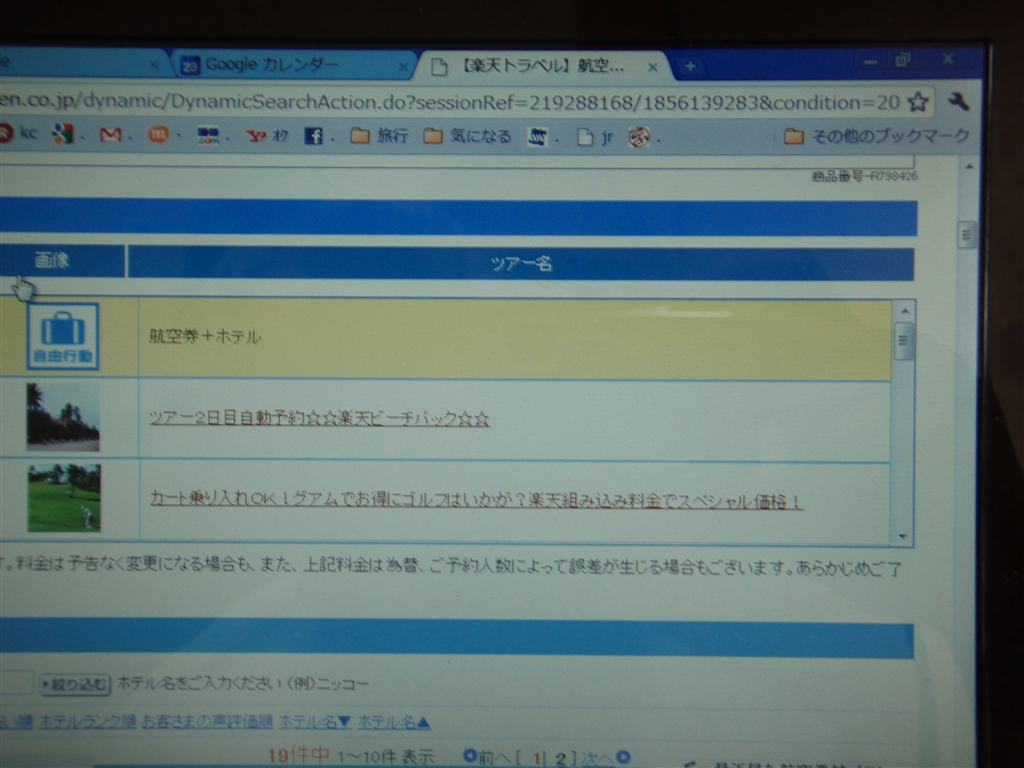Open the orange mixi bookmark icon
Screen dimensions: 1024x768
[158, 135]
